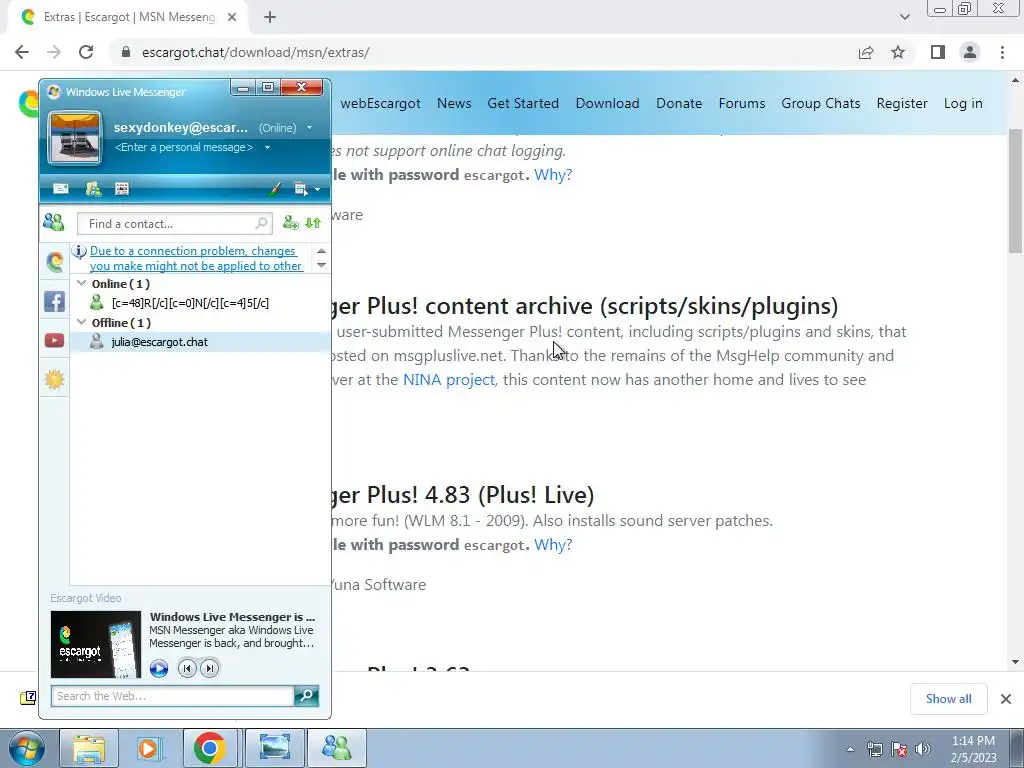Focus the Search the Web field
The width and height of the screenshot is (1024, 768).
tap(172, 696)
